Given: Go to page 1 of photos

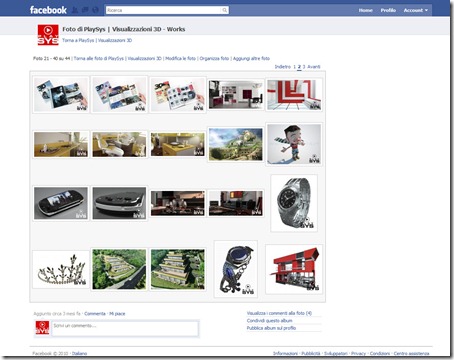Looking at the screenshot, I should pyautogui.click(x=294, y=67).
